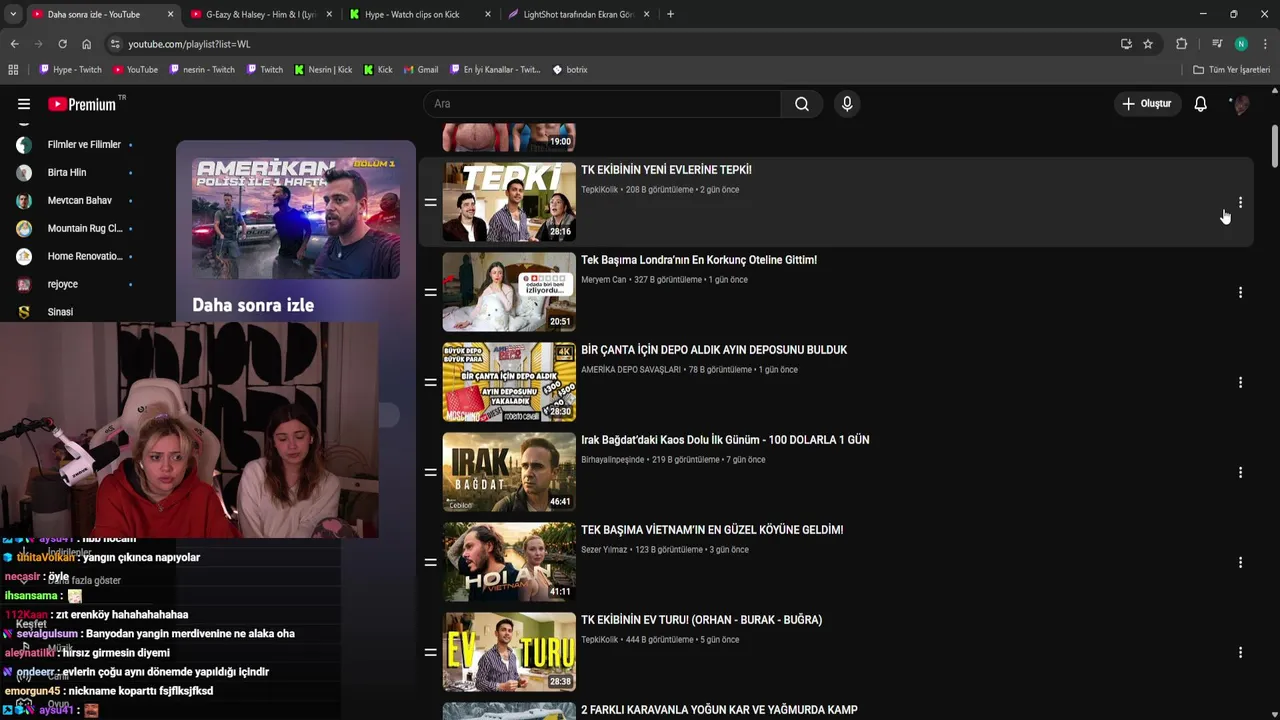
Task: Open botrix bookmark
Action: click(570, 70)
